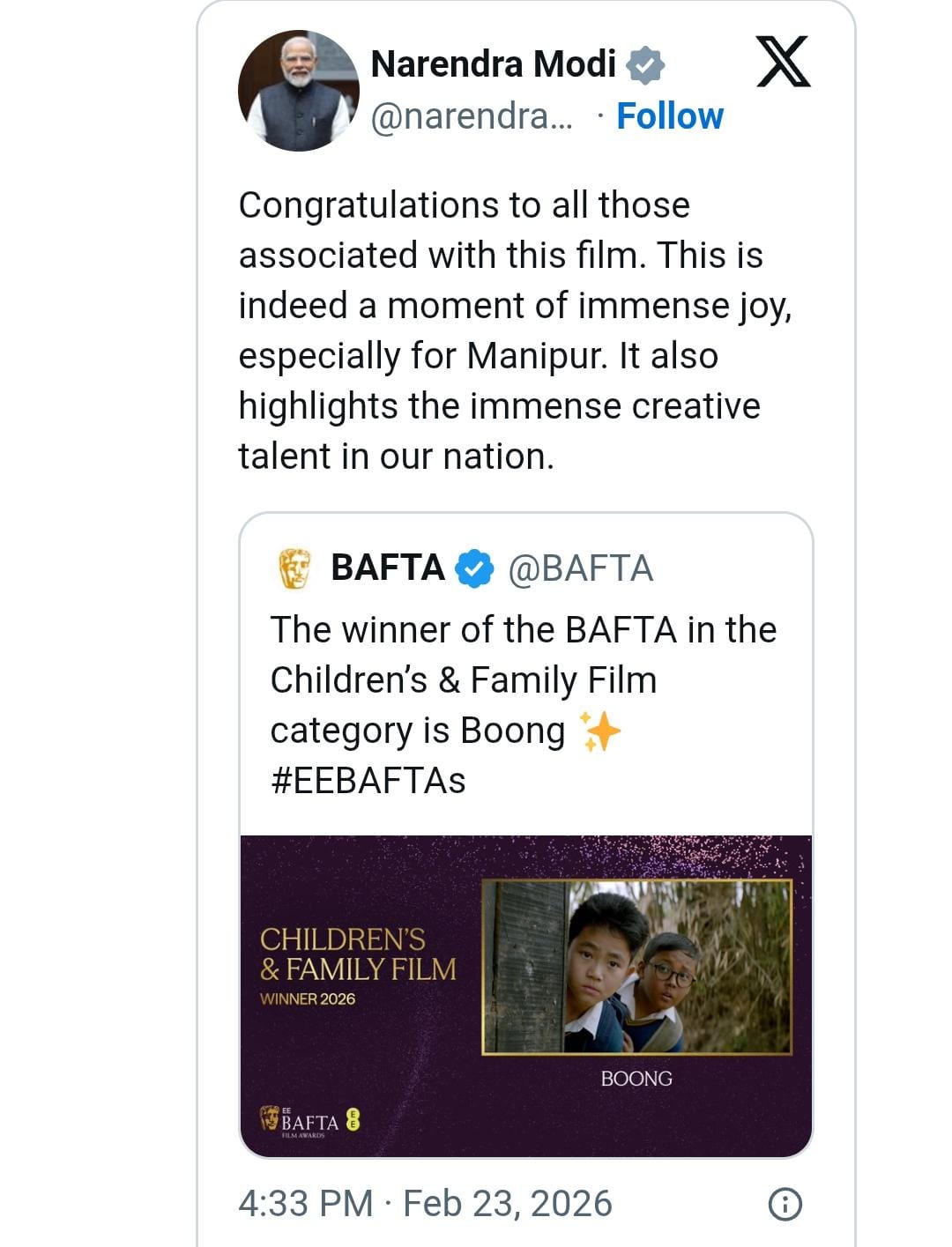Click the yellow EE logo in banner
The width and height of the screenshot is (952, 1247).
click(353, 1120)
